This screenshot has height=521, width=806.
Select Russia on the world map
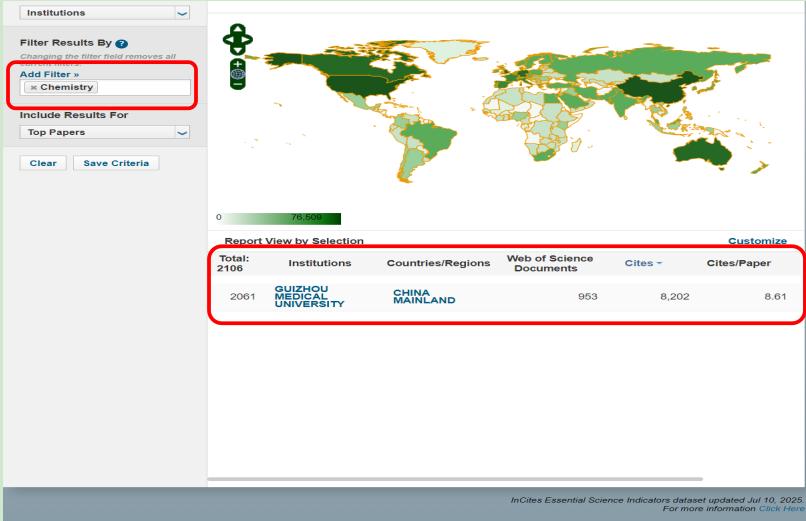pyautogui.click(x=643, y=64)
